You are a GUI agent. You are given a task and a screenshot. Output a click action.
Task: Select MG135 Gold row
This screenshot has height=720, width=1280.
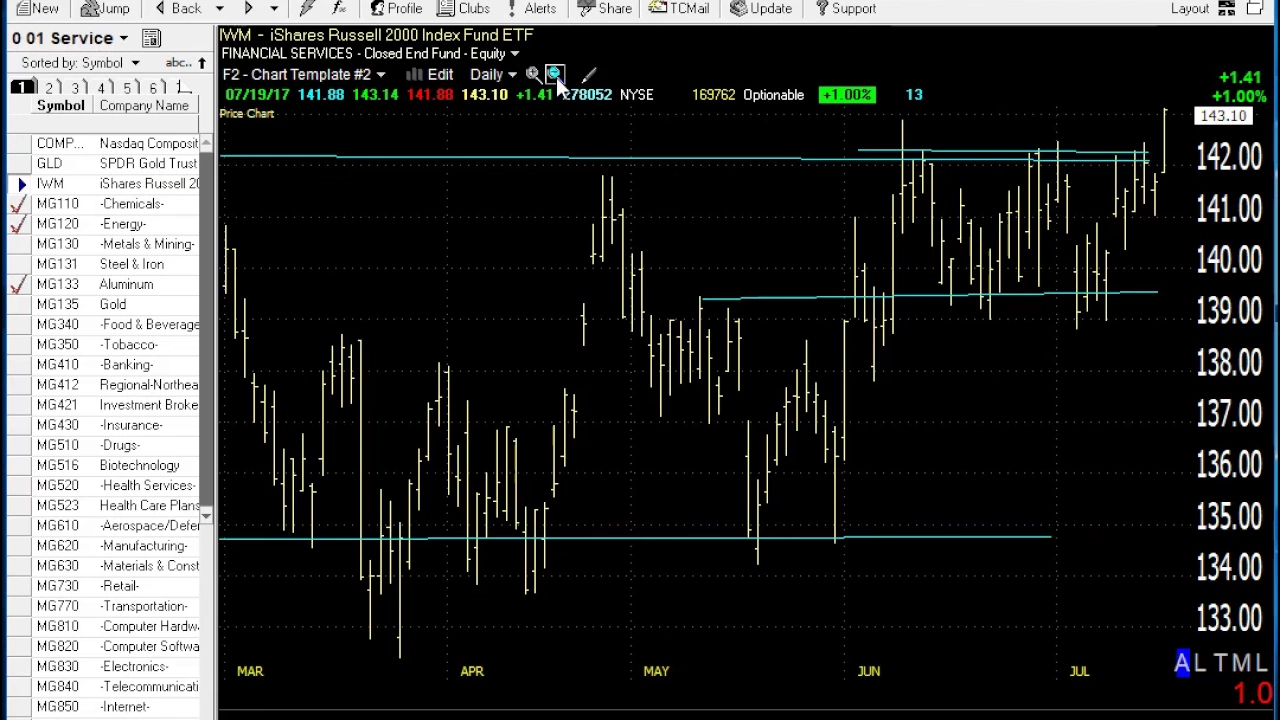tap(104, 304)
